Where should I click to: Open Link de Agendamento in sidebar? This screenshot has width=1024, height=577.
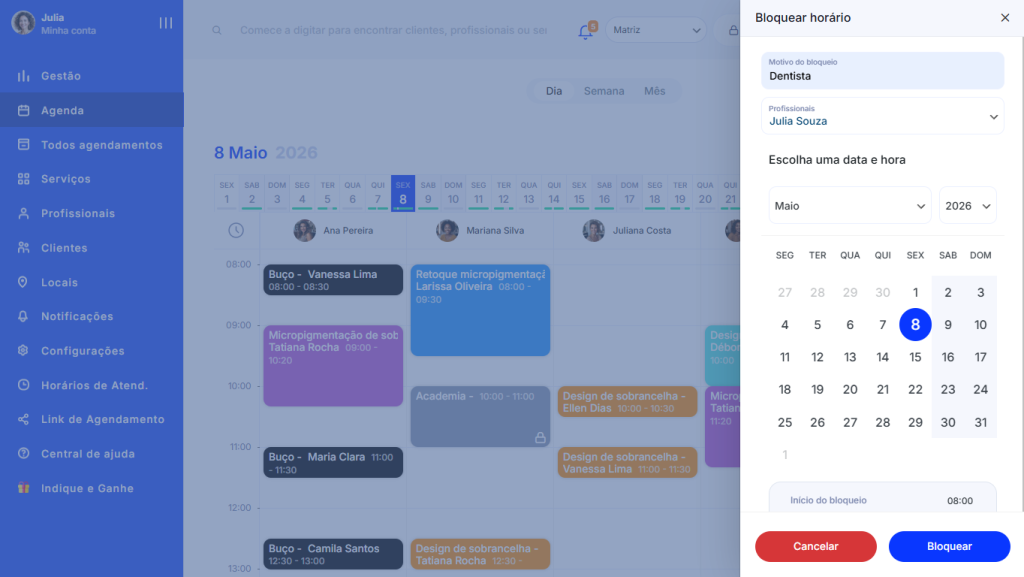point(102,419)
